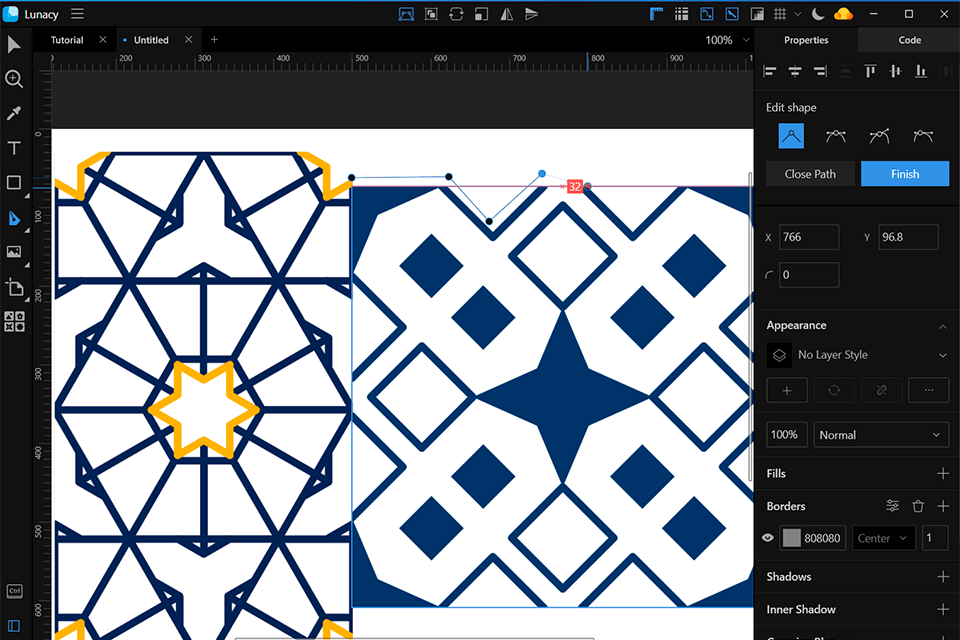Viewport: 960px width, 640px height.
Task: Toggle rulers from the top toolbar
Action: click(656, 13)
